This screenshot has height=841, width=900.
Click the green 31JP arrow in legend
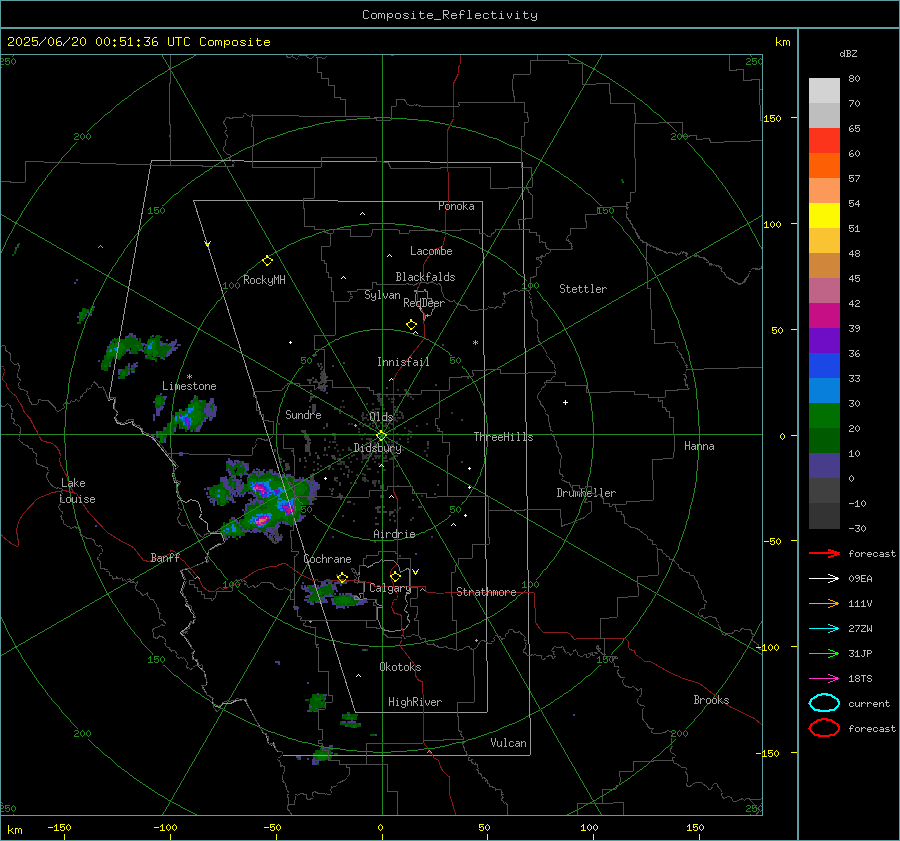pyautogui.click(x=824, y=653)
